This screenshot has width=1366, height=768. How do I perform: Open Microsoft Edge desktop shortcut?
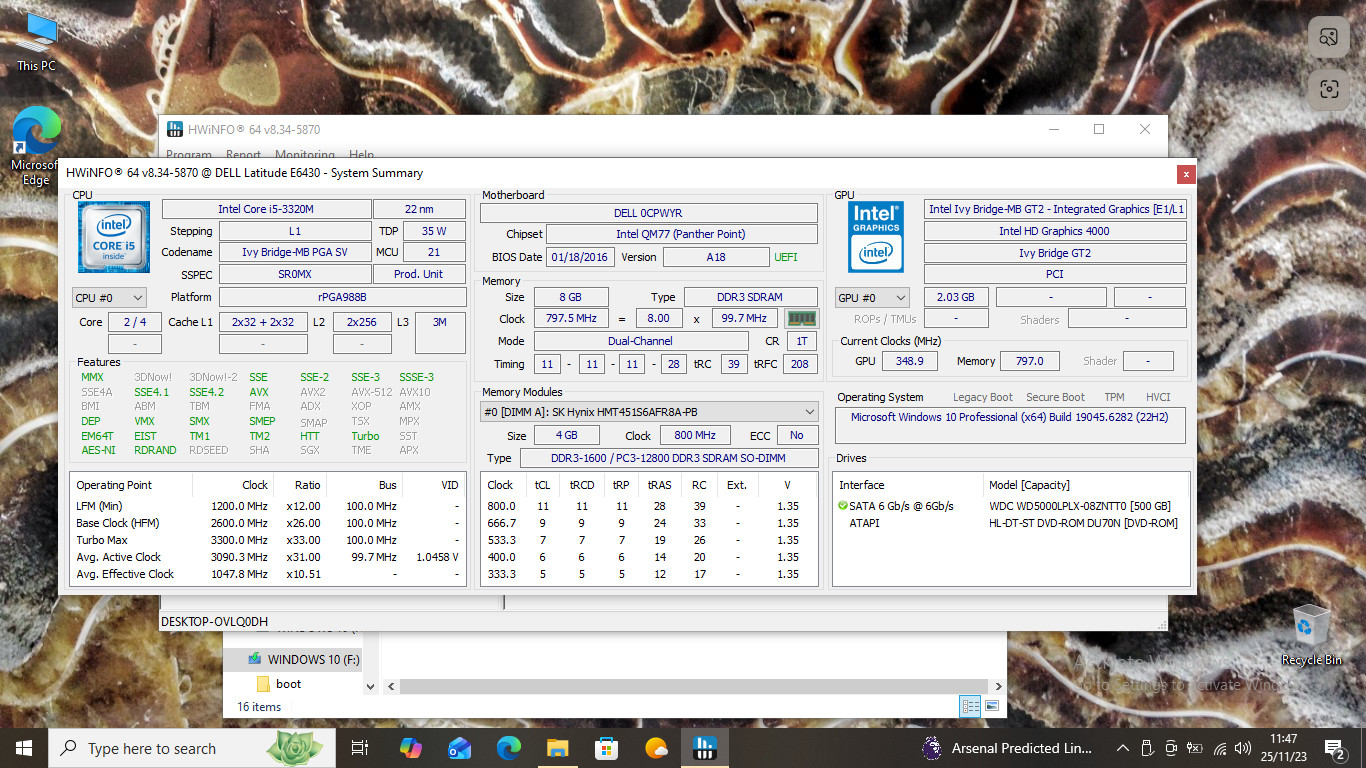36,146
